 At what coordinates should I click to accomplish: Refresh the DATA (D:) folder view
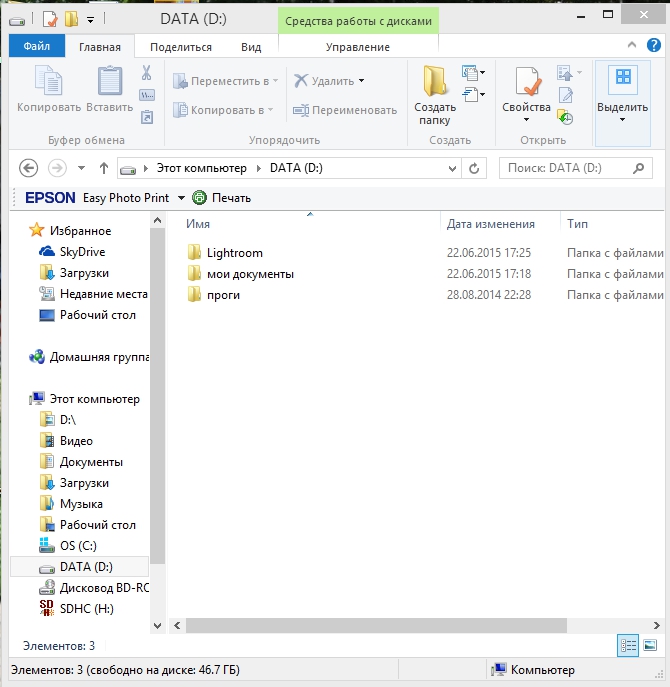pyautogui.click(x=474, y=168)
